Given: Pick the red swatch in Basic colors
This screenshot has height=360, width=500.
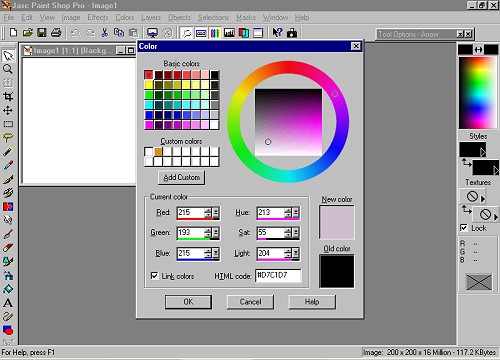Looking at the screenshot, I should pyautogui.click(x=149, y=75).
